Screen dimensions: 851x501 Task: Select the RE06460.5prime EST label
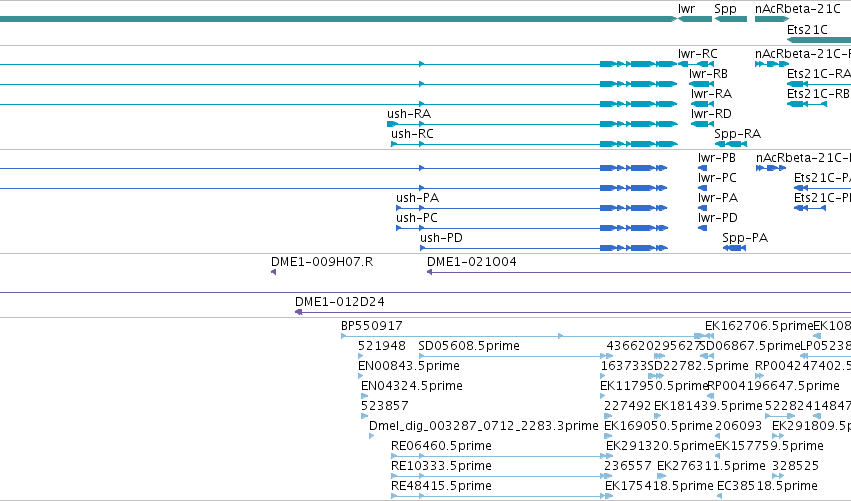(441, 446)
